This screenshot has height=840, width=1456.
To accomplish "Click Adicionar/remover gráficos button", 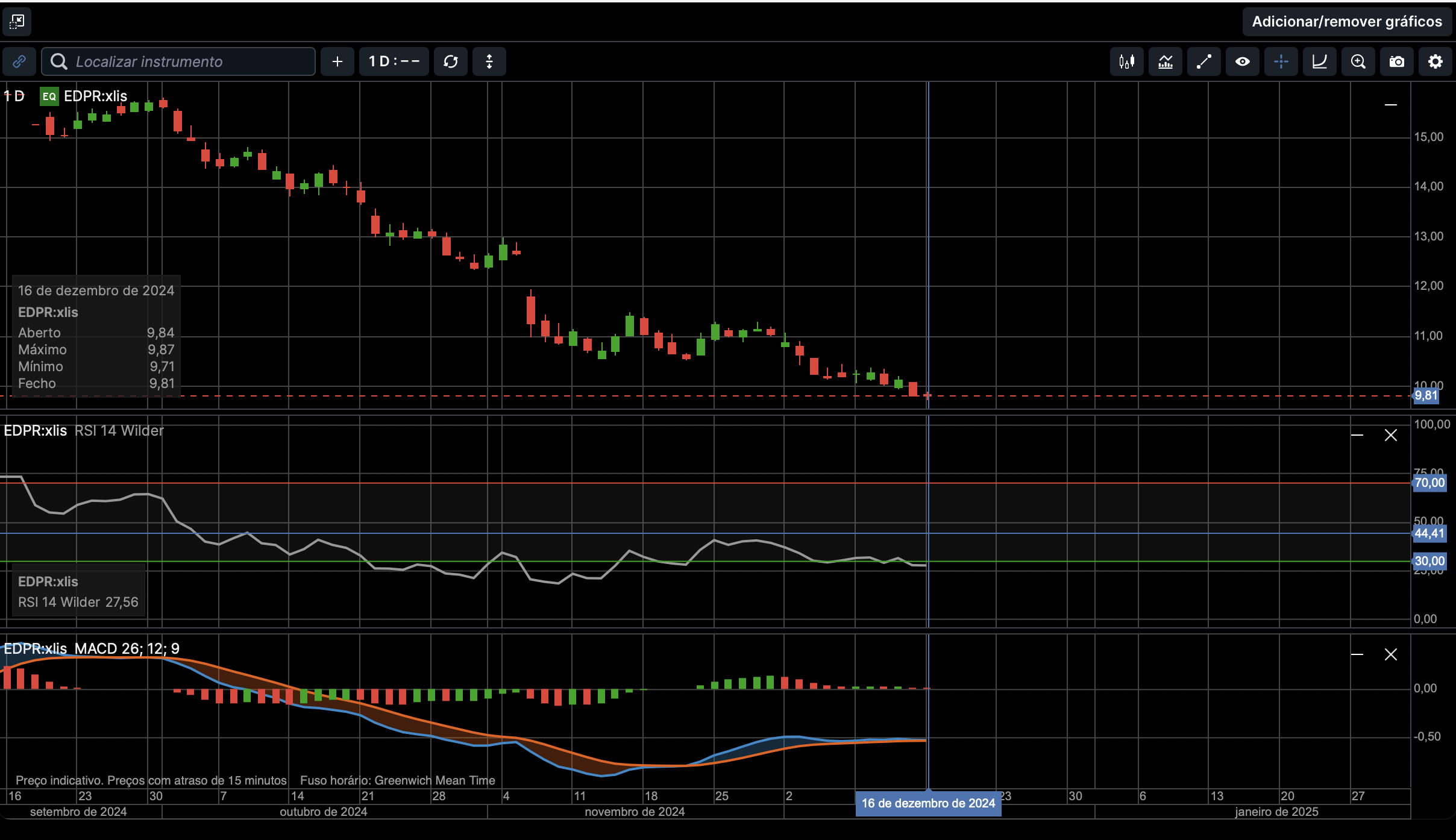I will coord(1346,22).
